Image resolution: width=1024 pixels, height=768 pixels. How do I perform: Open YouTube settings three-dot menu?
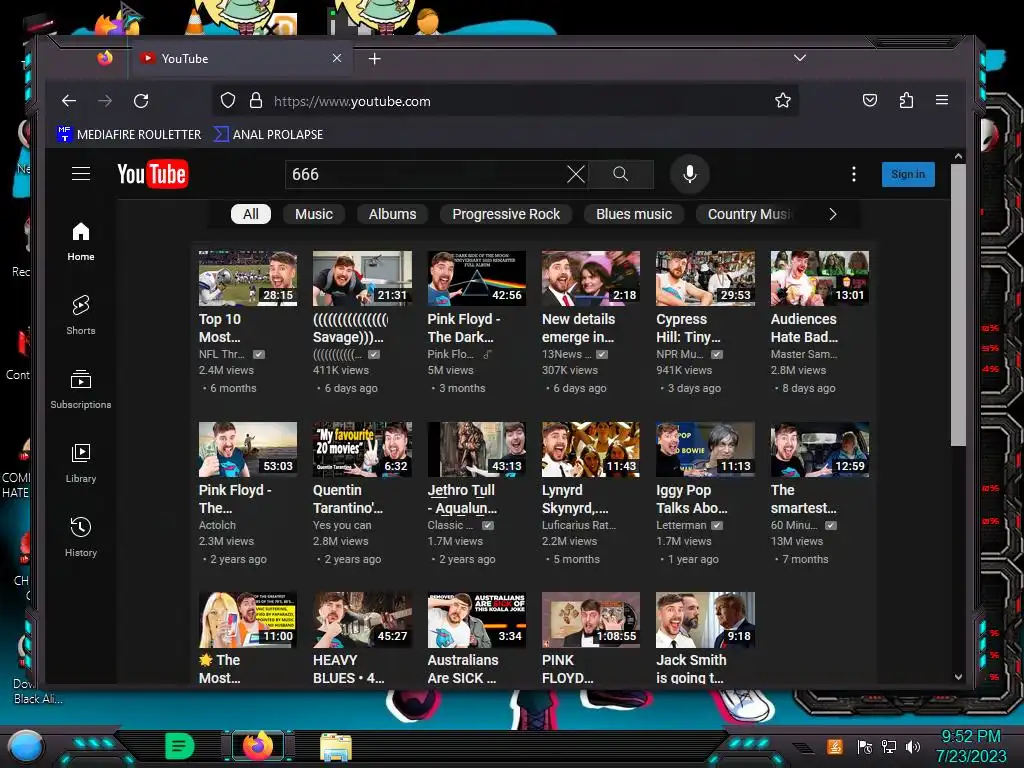(x=854, y=174)
